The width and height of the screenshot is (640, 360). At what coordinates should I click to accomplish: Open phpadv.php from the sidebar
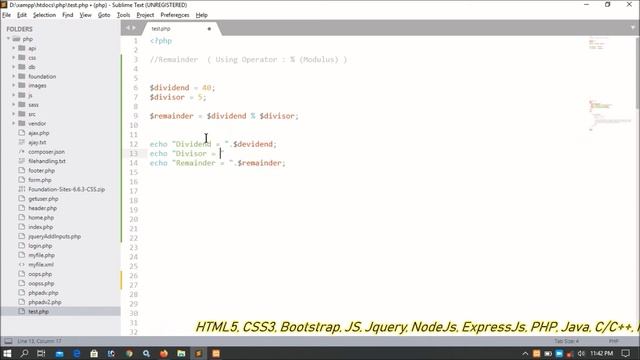[x=43, y=293]
